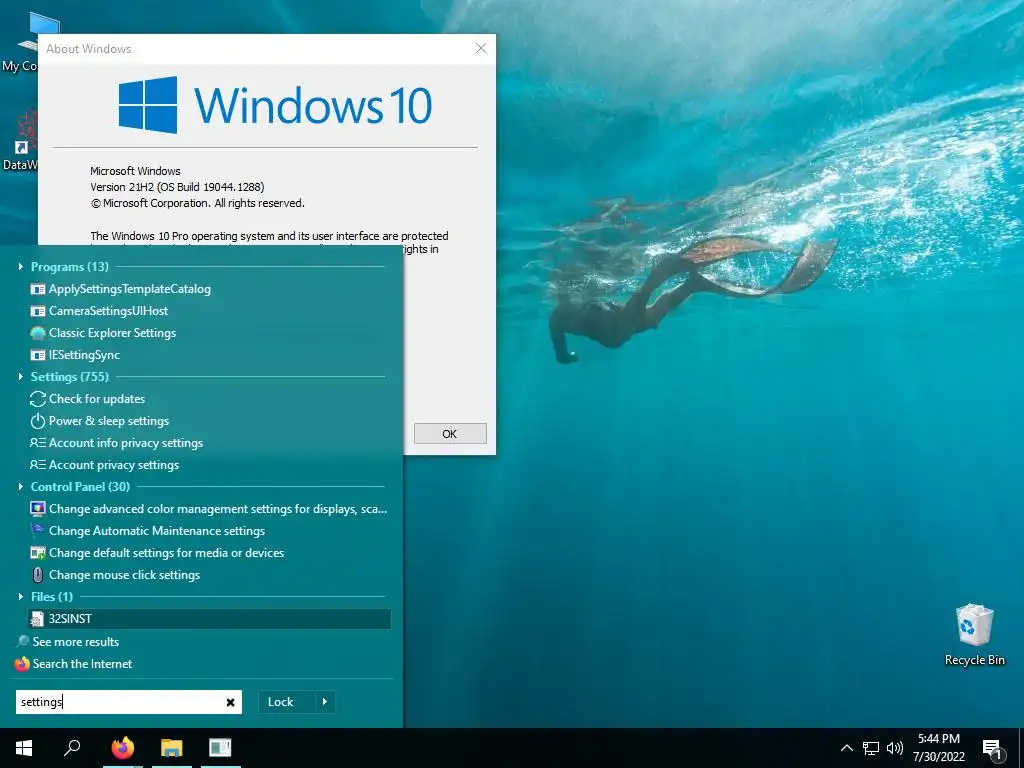Open the clock showing 5:44 PM
This screenshot has height=768, width=1024.
(x=938, y=748)
